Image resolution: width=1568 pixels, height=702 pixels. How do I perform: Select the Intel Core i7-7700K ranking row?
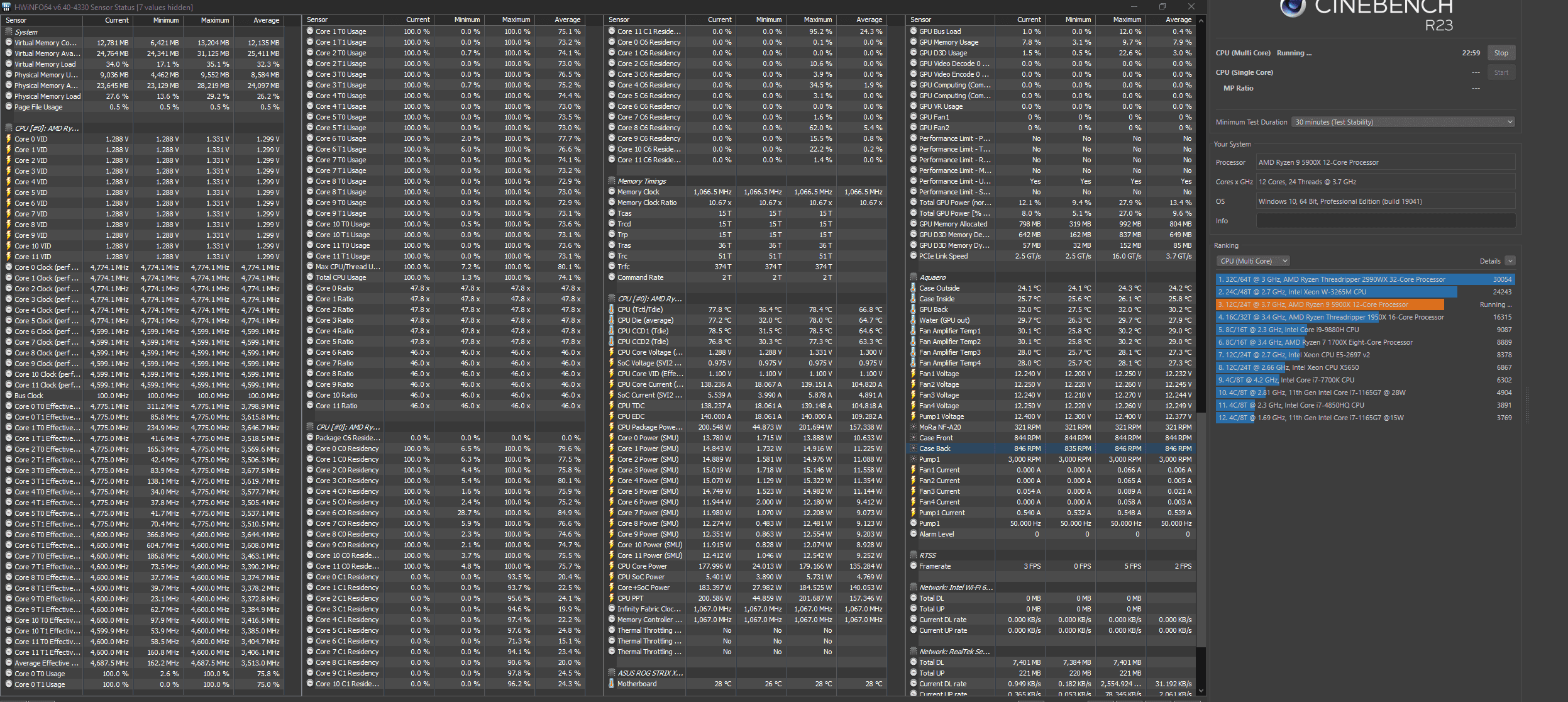coord(1365,380)
